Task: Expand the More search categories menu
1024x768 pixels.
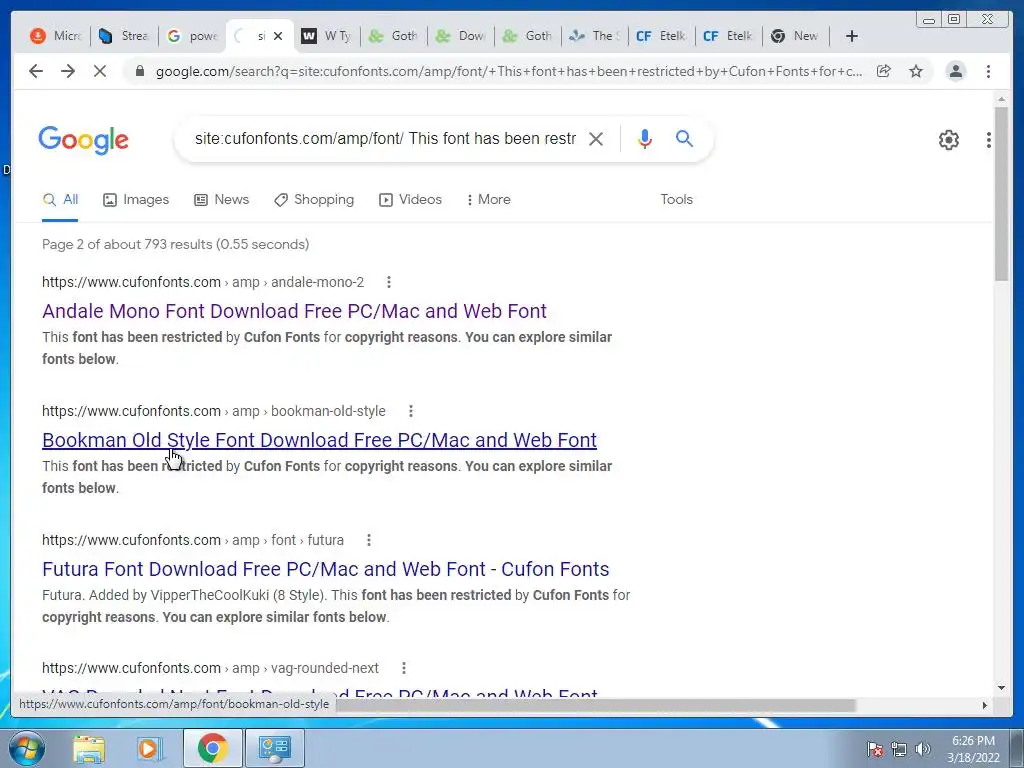Action: 488,200
